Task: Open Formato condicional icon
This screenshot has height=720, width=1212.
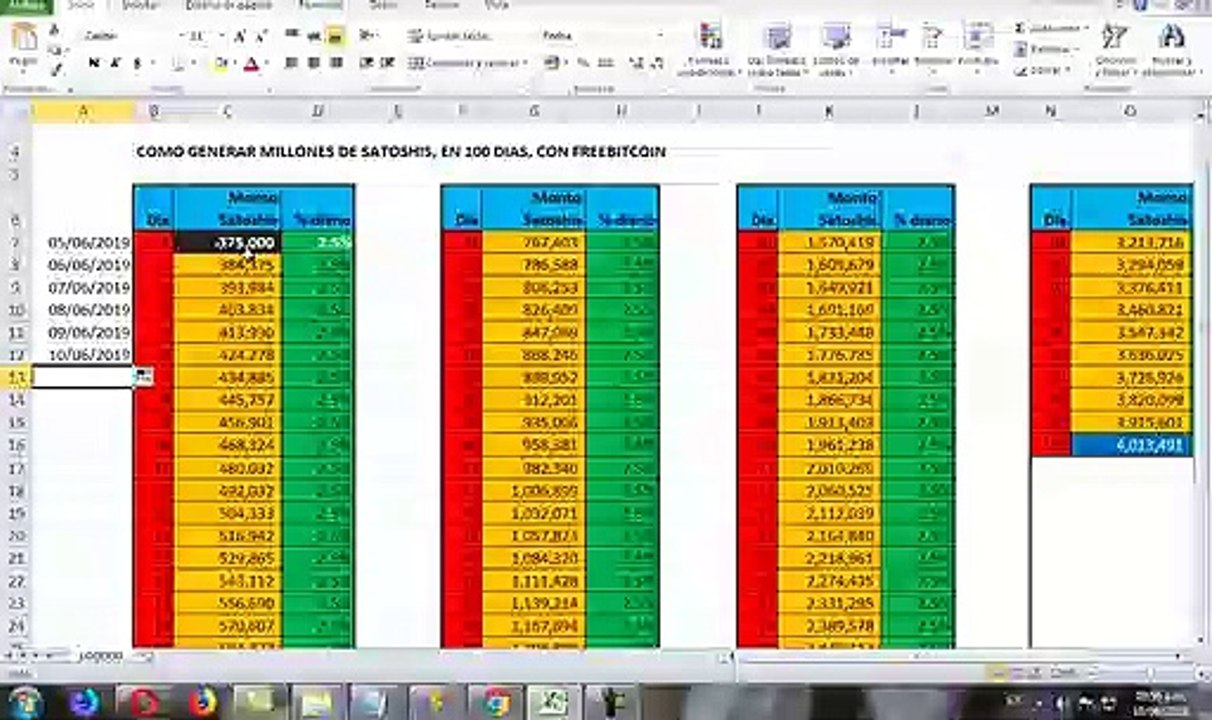Action: point(711,35)
